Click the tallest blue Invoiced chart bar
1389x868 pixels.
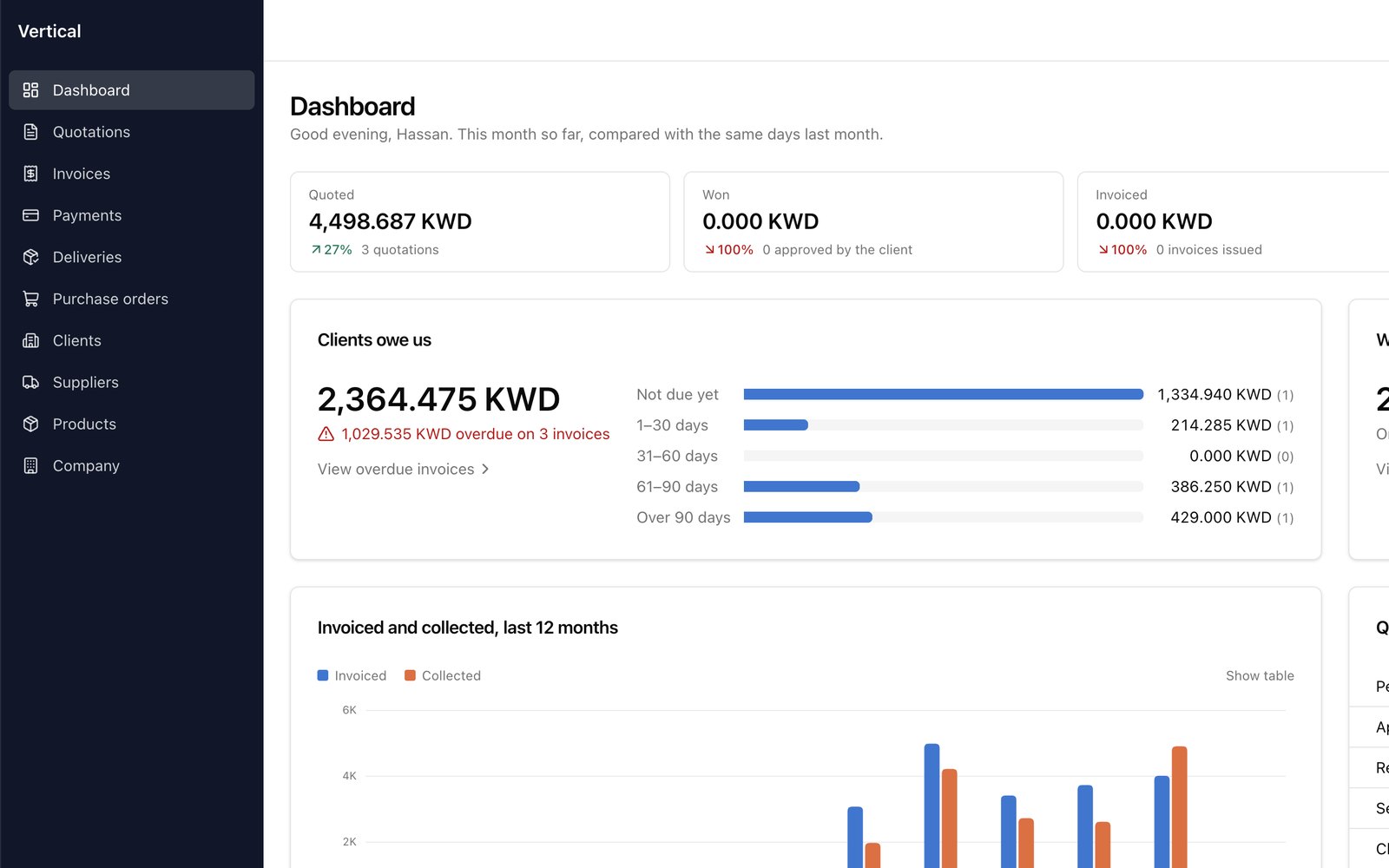931,806
